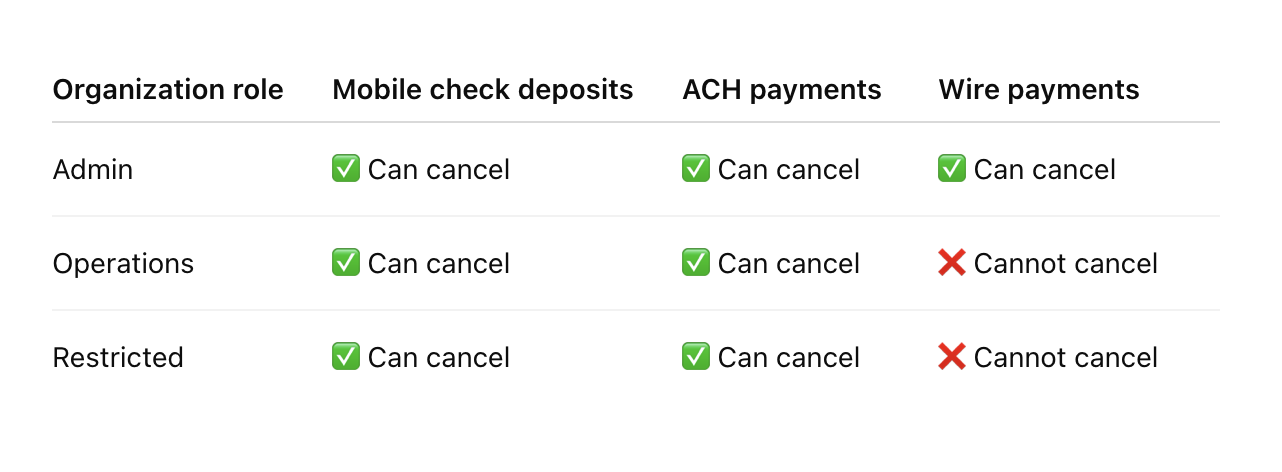The width and height of the screenshot is (1282, 472).
Task: Click the green checkmark for Operations ACH payments
Action: click(696, 264)
